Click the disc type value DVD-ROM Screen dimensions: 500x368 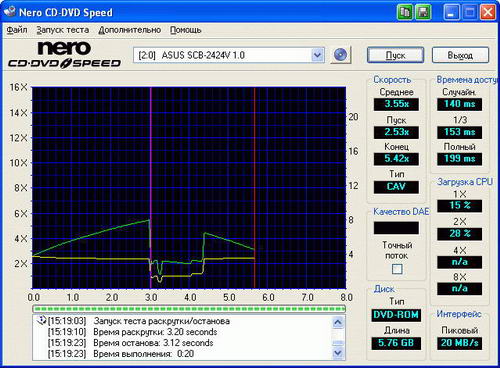(396, 315)
